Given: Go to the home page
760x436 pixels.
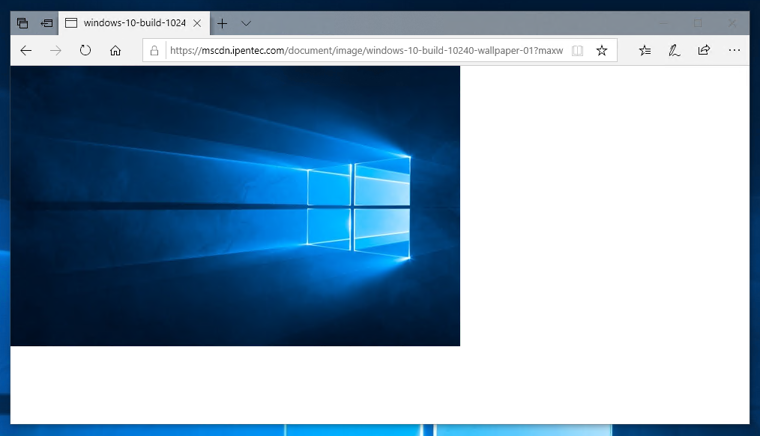Looking at the screenshot, I should coord(115,50).
